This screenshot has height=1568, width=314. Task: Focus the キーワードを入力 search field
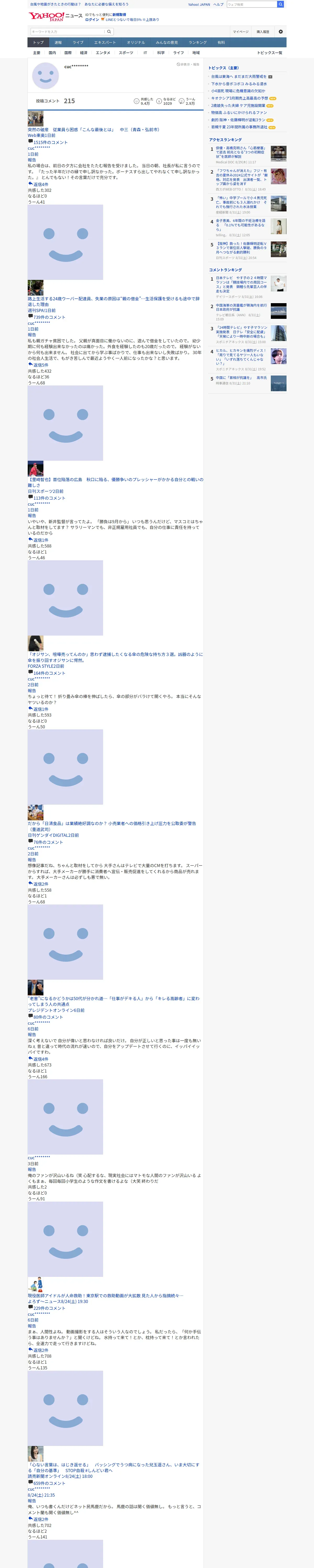(x=67, y=32)
